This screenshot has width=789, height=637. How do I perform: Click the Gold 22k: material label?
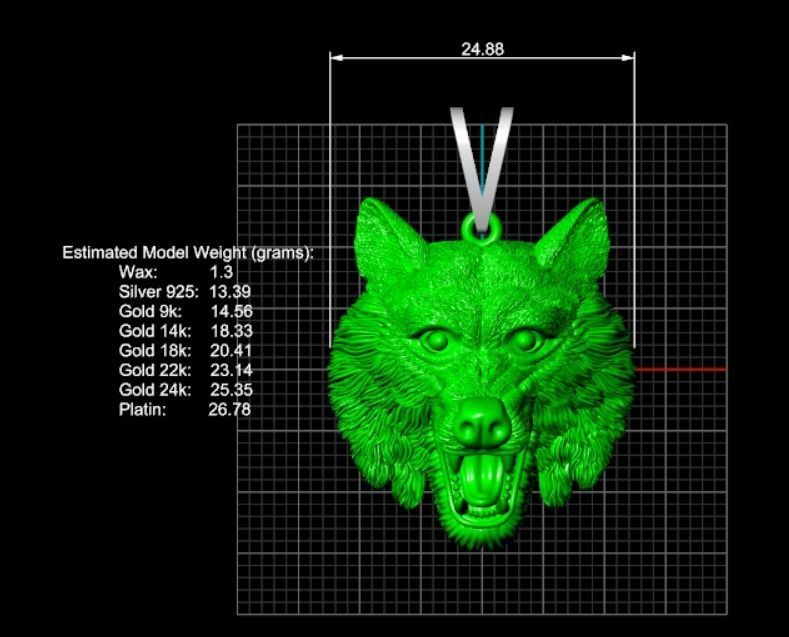click(155, 370)
